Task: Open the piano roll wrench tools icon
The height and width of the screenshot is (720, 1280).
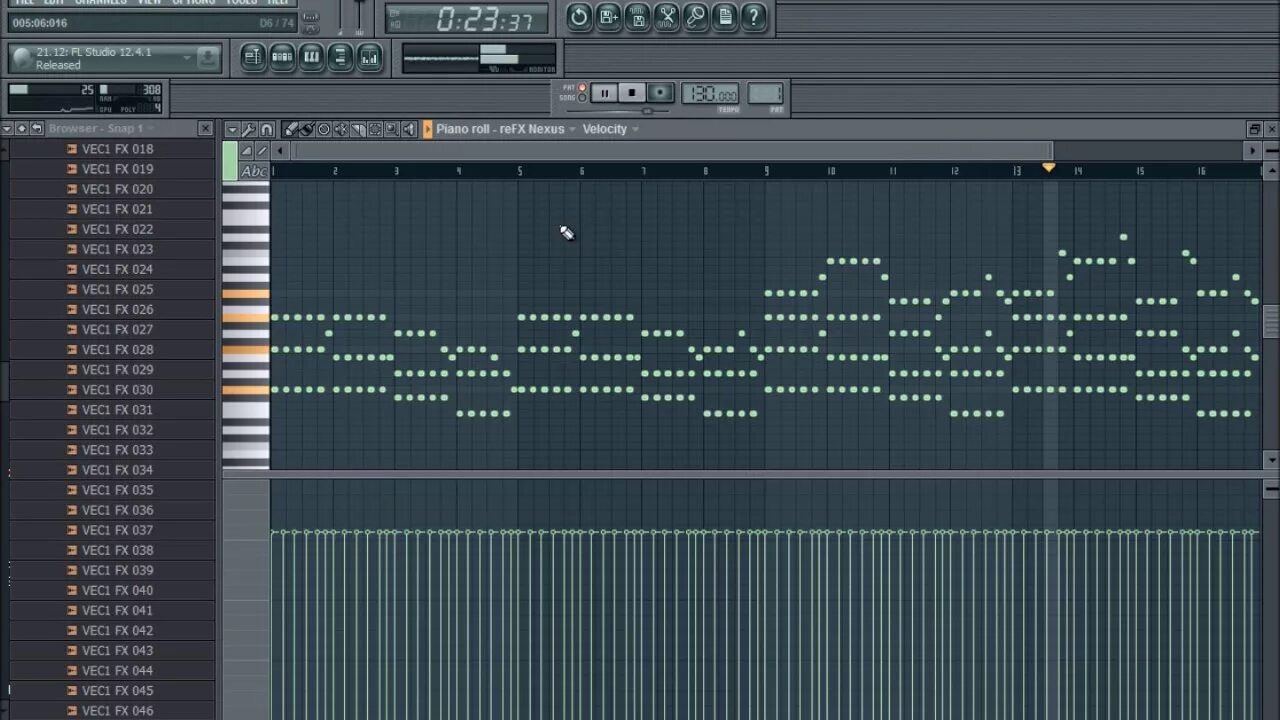Action: pyautogui.click(x=249, y=129)
